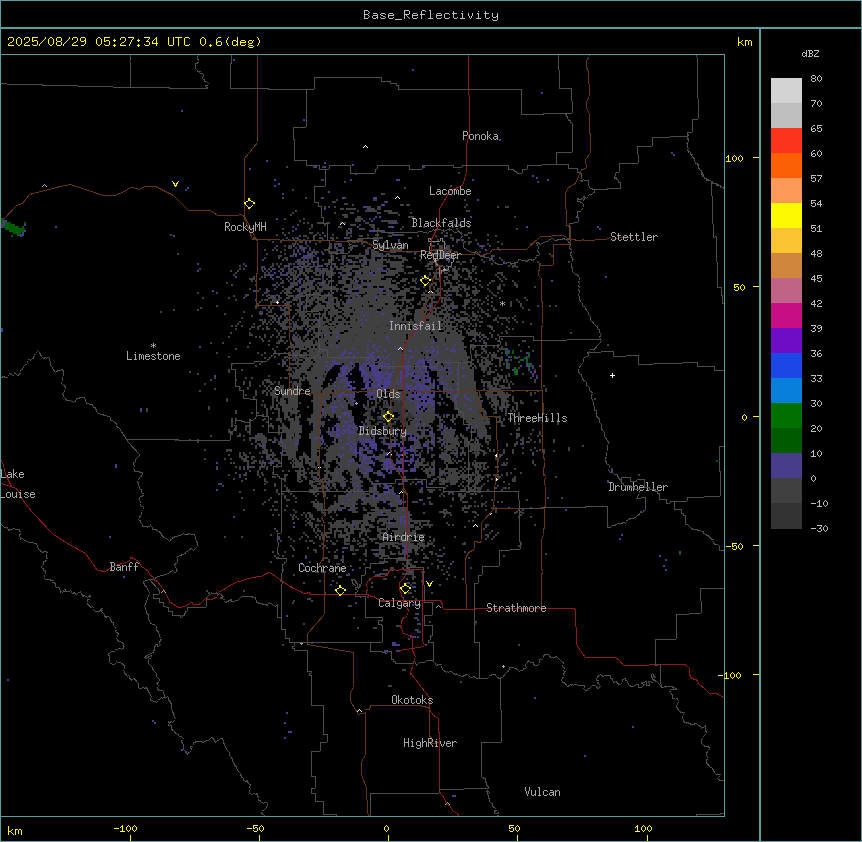
Task: Select the yellow diamond marker below Cochrane
Action: tap(340, 591)
